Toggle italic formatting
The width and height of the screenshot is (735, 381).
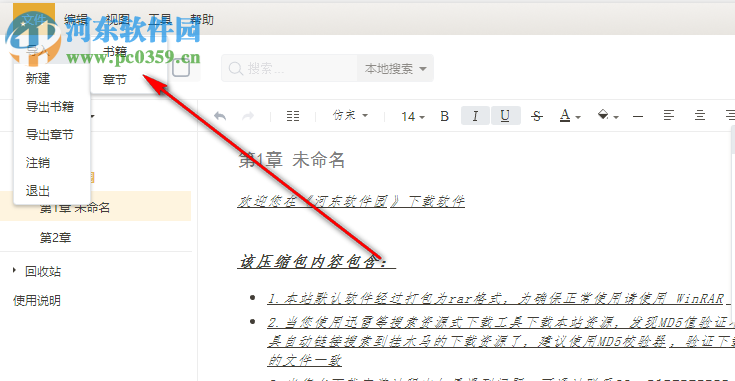[x=475, y=116]
